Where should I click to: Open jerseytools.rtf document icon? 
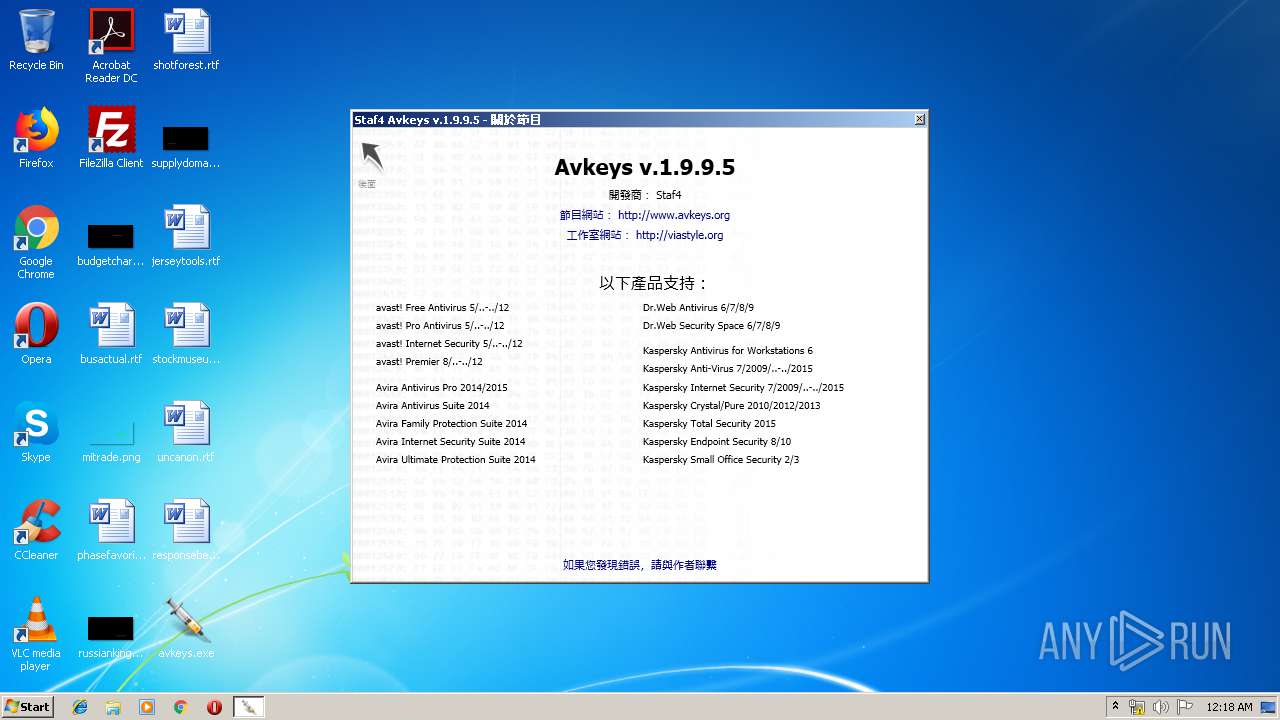click(186, 236)
